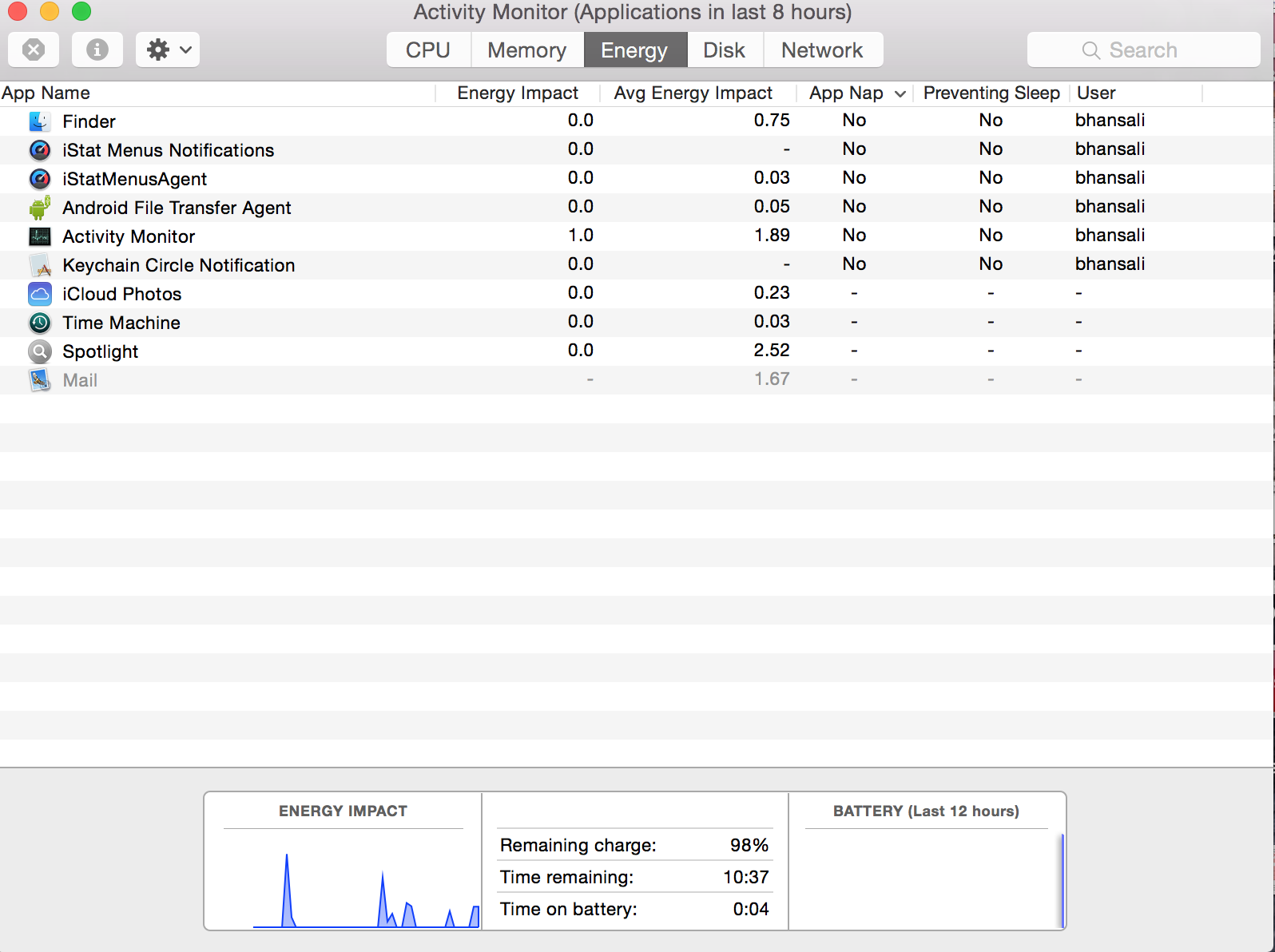Click Activity Monitor's 1.0 energy impact
Viewport: 1275px width, 952px height.
click(581, 235)
